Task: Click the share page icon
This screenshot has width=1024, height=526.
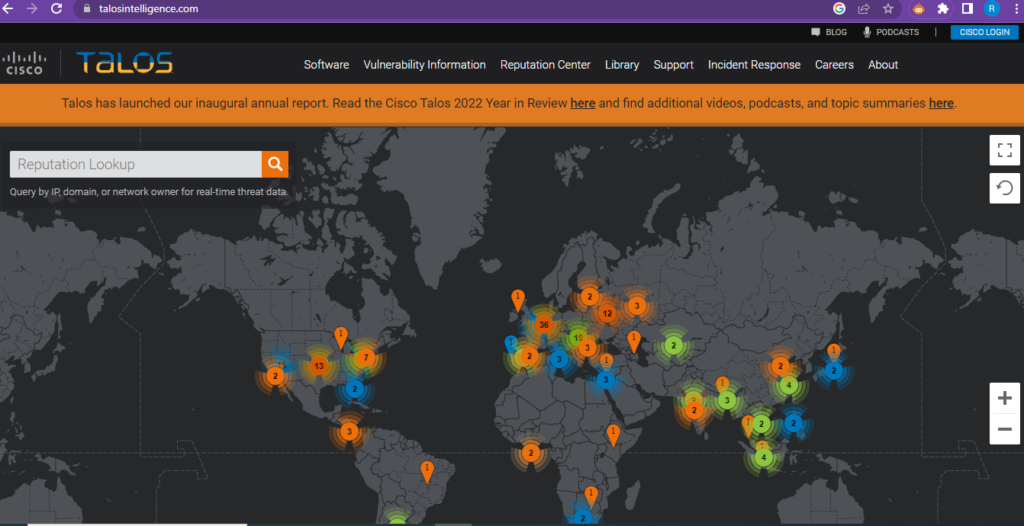Action: [x=863, y=8]
